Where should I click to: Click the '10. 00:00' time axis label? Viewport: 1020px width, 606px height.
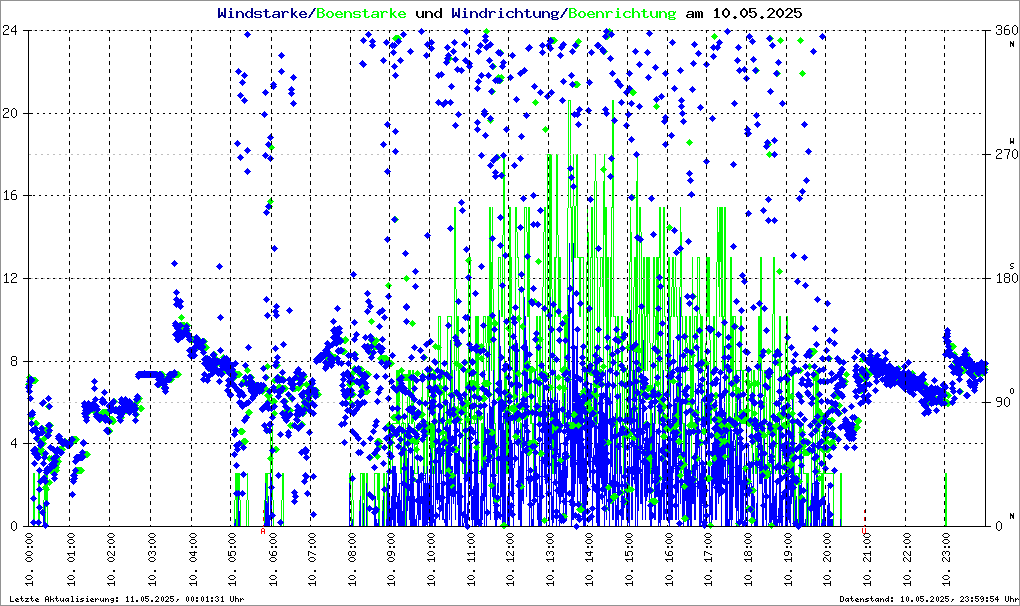30,560
